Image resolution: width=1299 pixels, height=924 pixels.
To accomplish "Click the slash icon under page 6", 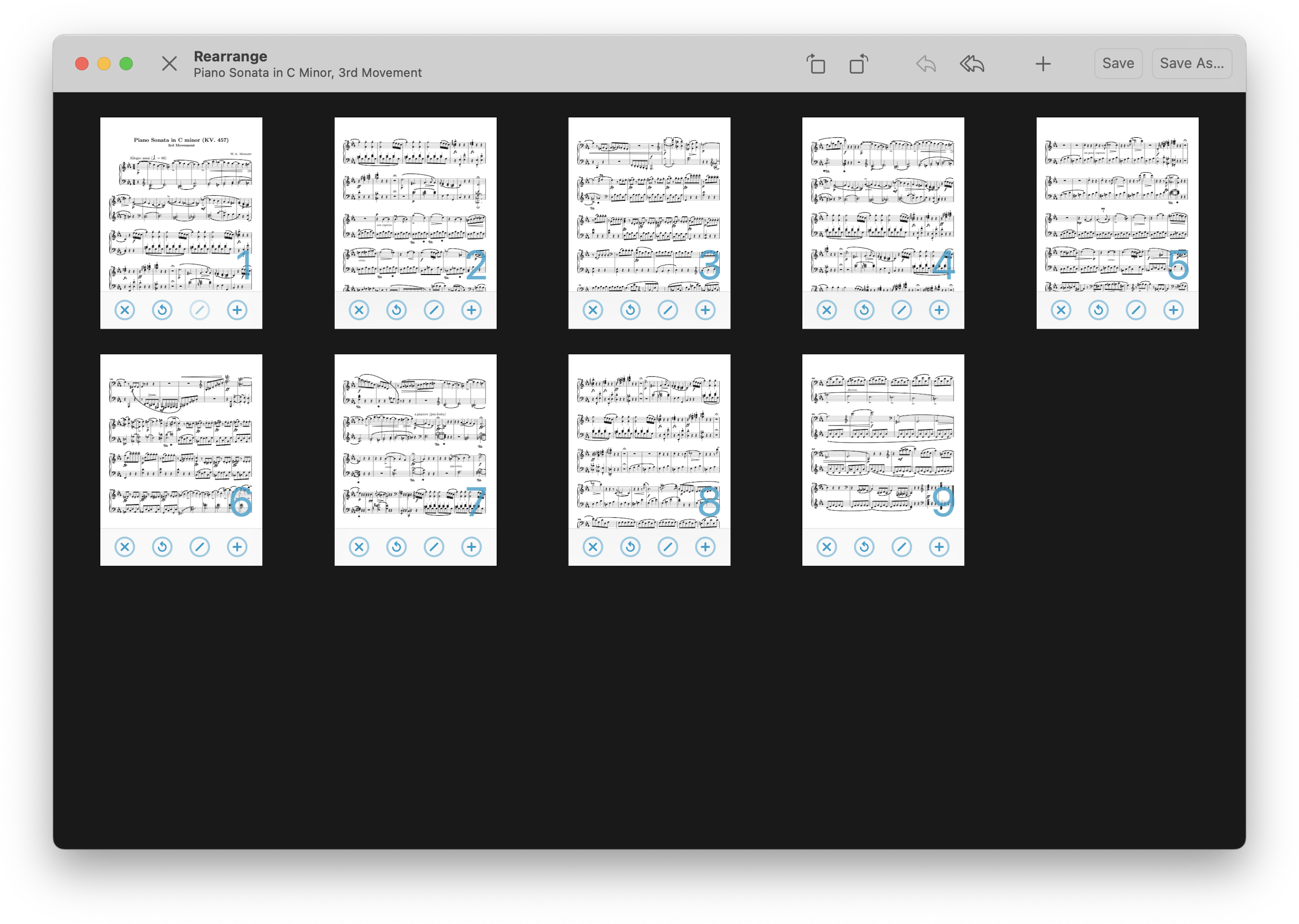I will 200,547.
